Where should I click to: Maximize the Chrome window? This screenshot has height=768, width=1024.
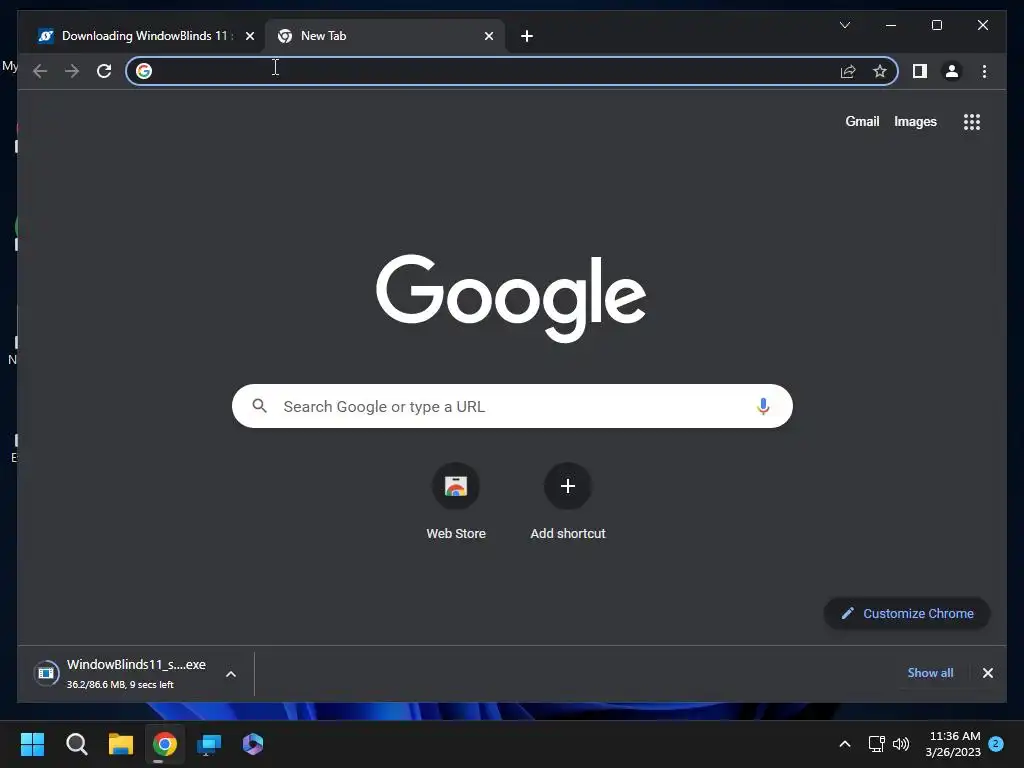click(936, 25)
